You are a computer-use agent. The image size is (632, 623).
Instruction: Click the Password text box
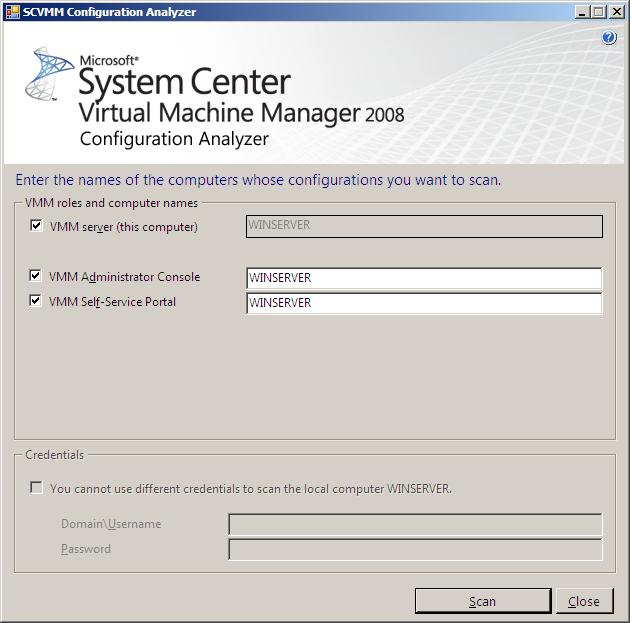[415, 550]
